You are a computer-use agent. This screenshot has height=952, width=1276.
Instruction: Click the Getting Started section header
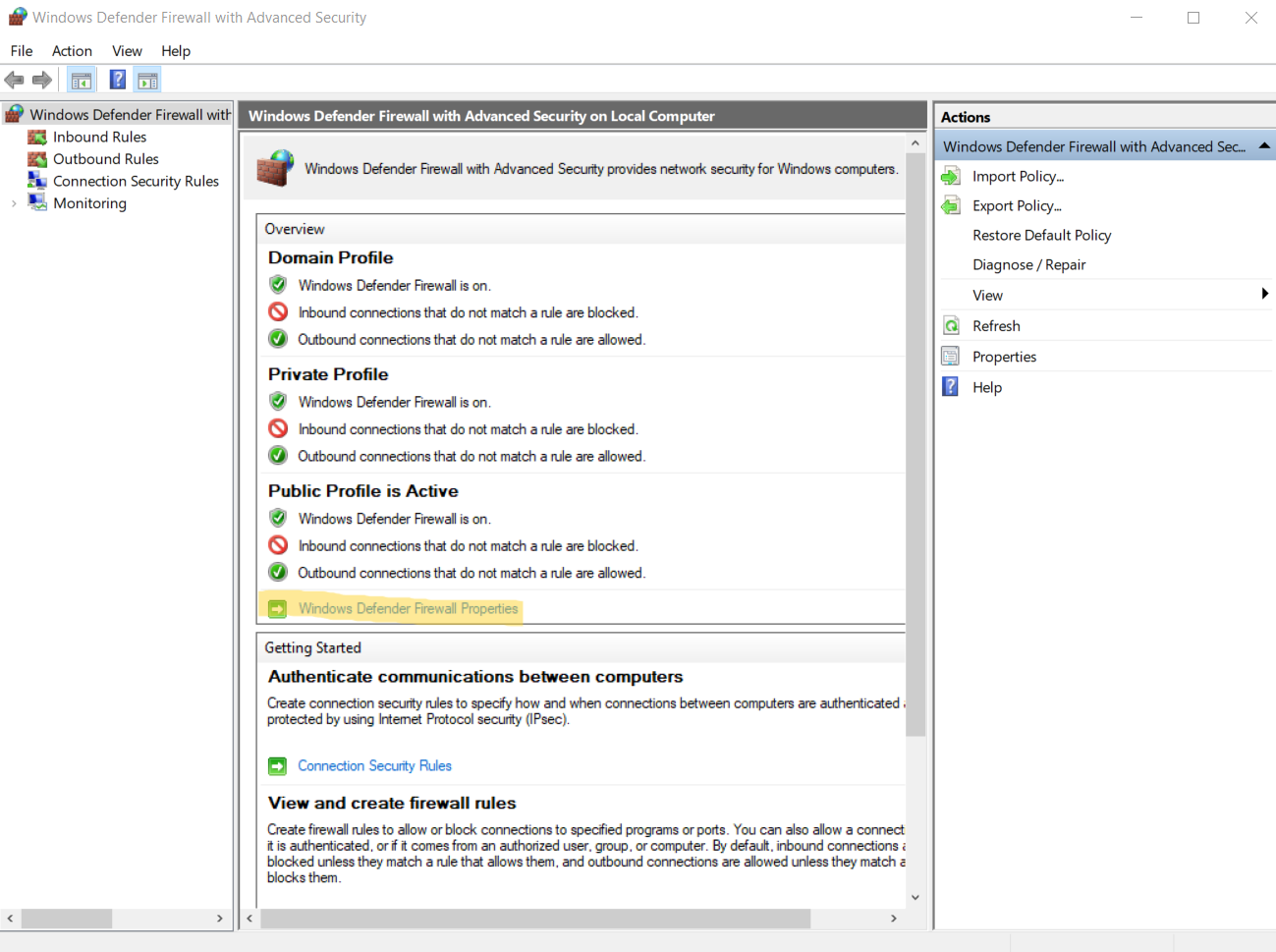[x=312, y=648]
